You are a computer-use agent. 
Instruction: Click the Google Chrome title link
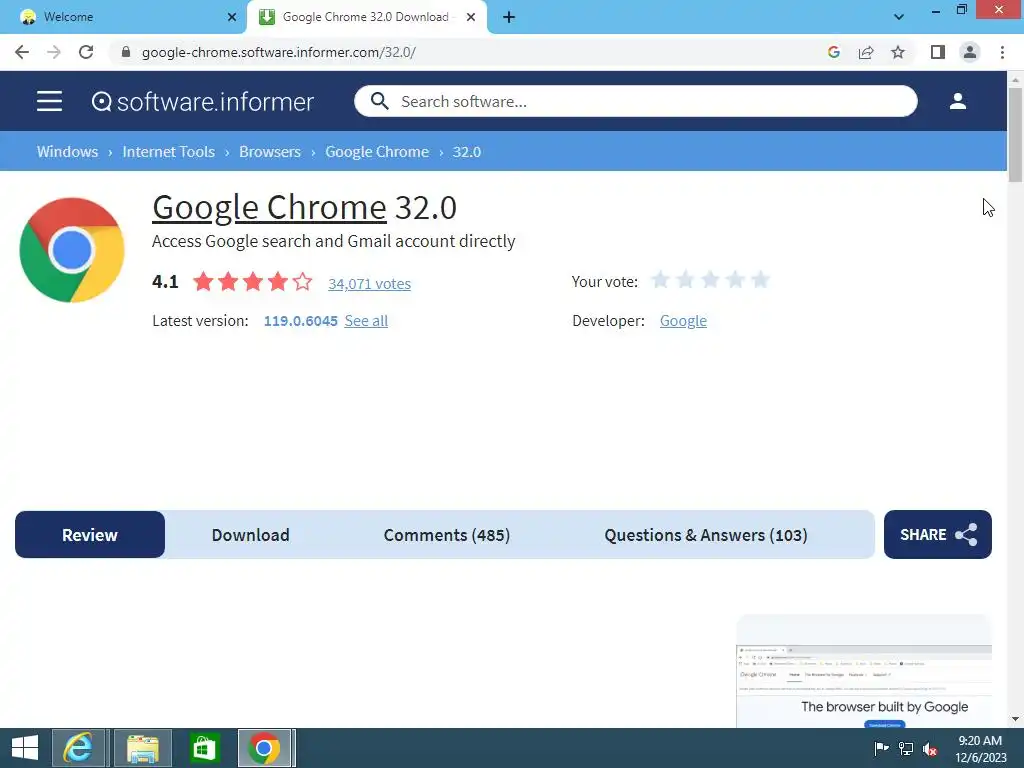pyautogui.click(x=269, y=208)
